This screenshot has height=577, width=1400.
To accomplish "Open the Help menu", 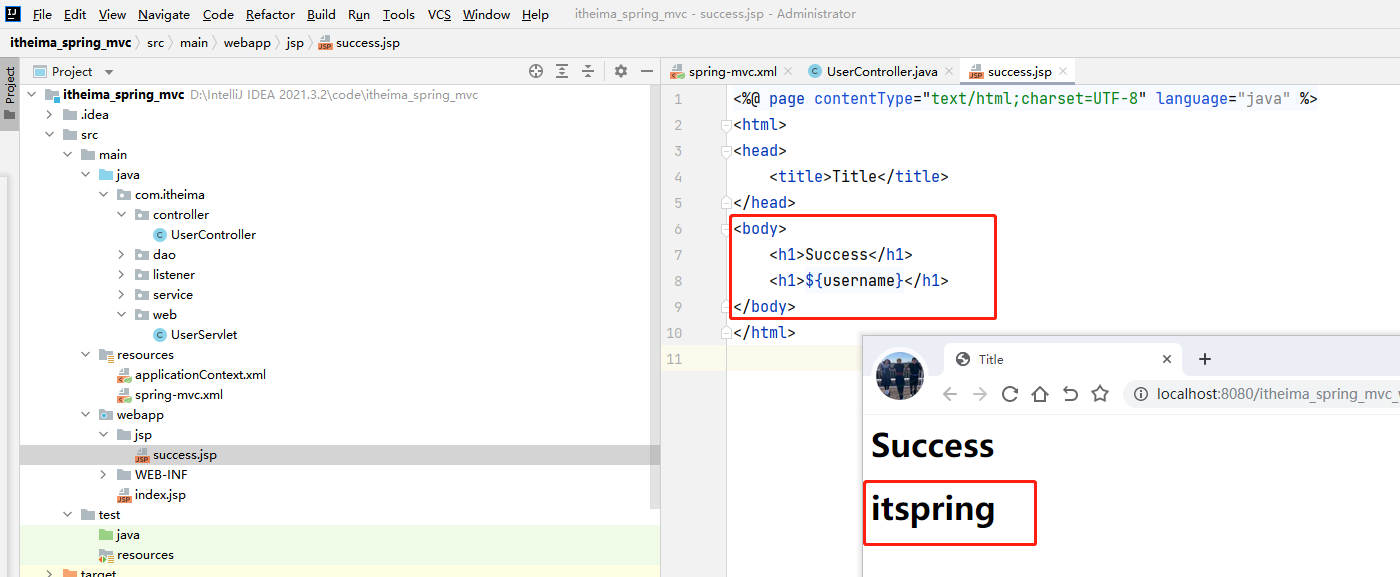I will point(535,14).
